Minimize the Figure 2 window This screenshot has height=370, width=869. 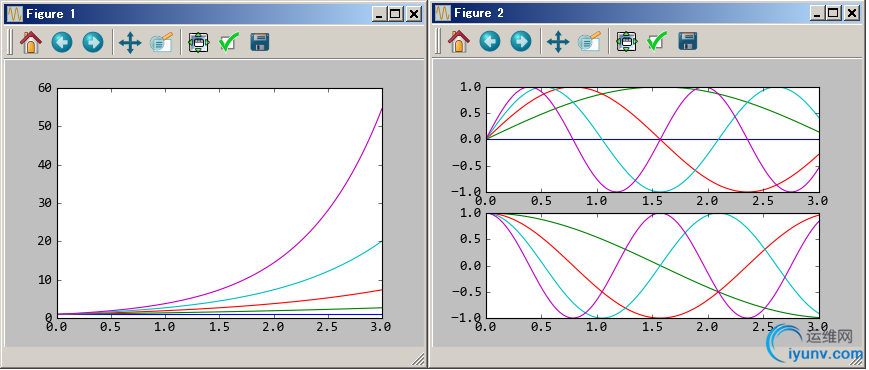pyautogui.click(x=817, y=13)
